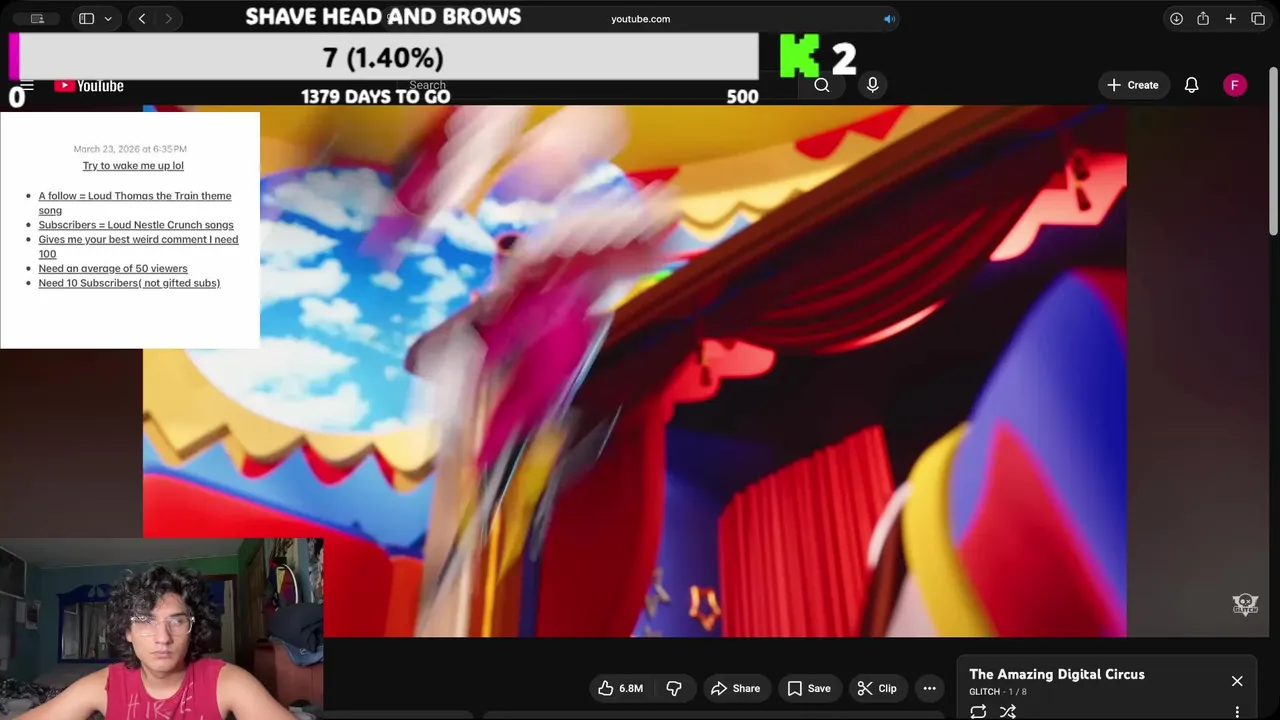1280x720 pixels.
Task: Expand the Safari sidebar dropdown chevron
Action: click(108, 18)
